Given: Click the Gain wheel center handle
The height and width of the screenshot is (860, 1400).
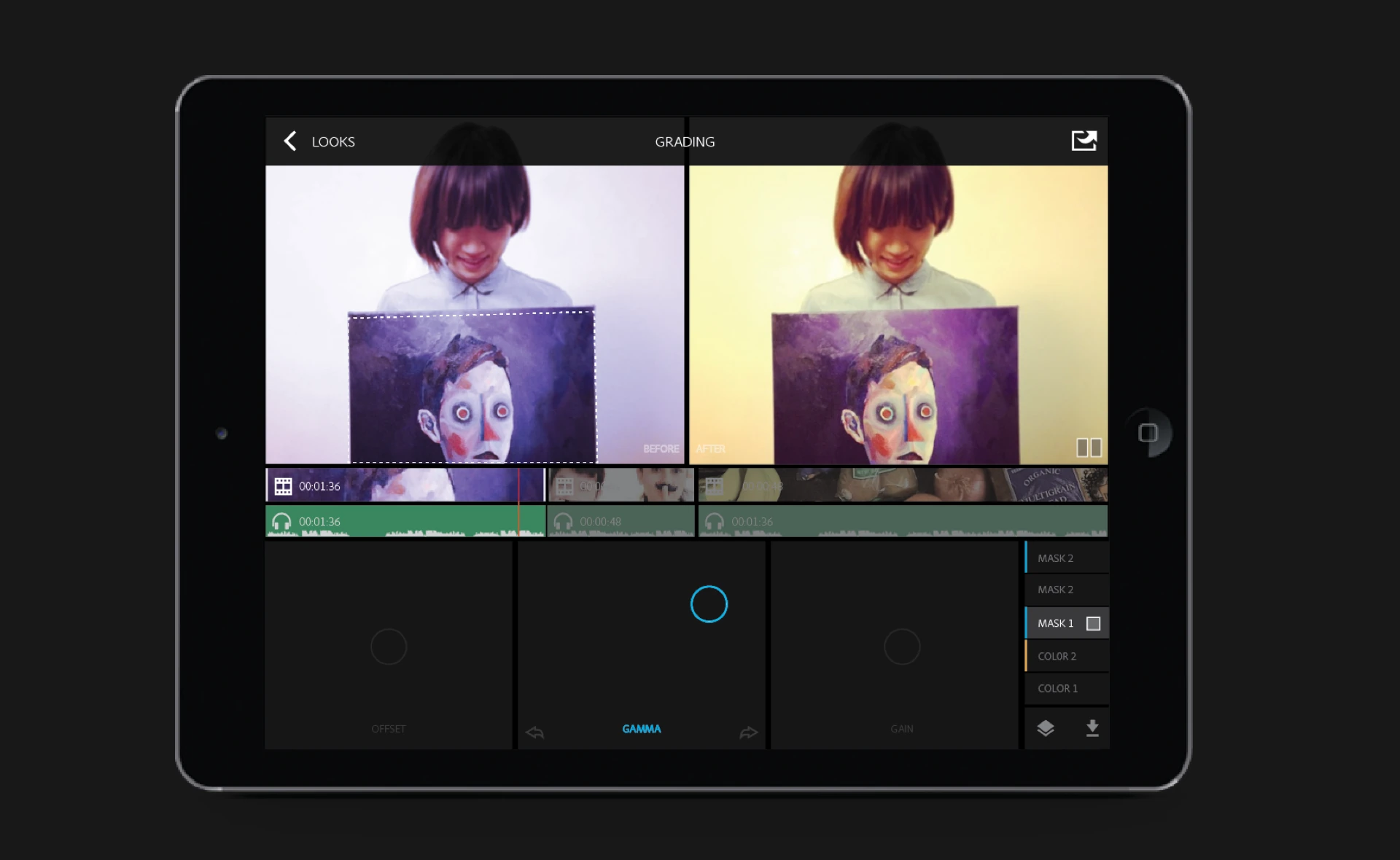Looking at the screenshot, I should point(902,646).
